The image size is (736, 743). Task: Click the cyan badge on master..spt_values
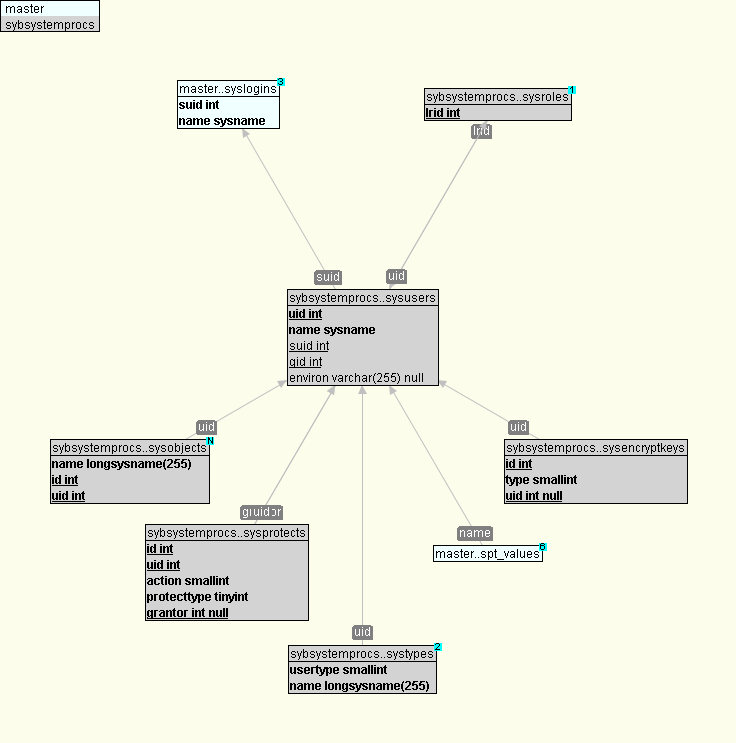(543, 547)
